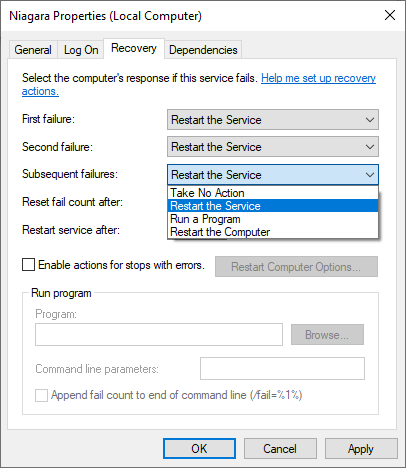Click the Browse button
This screenshot has height=468, width=406.
[327, 335]
